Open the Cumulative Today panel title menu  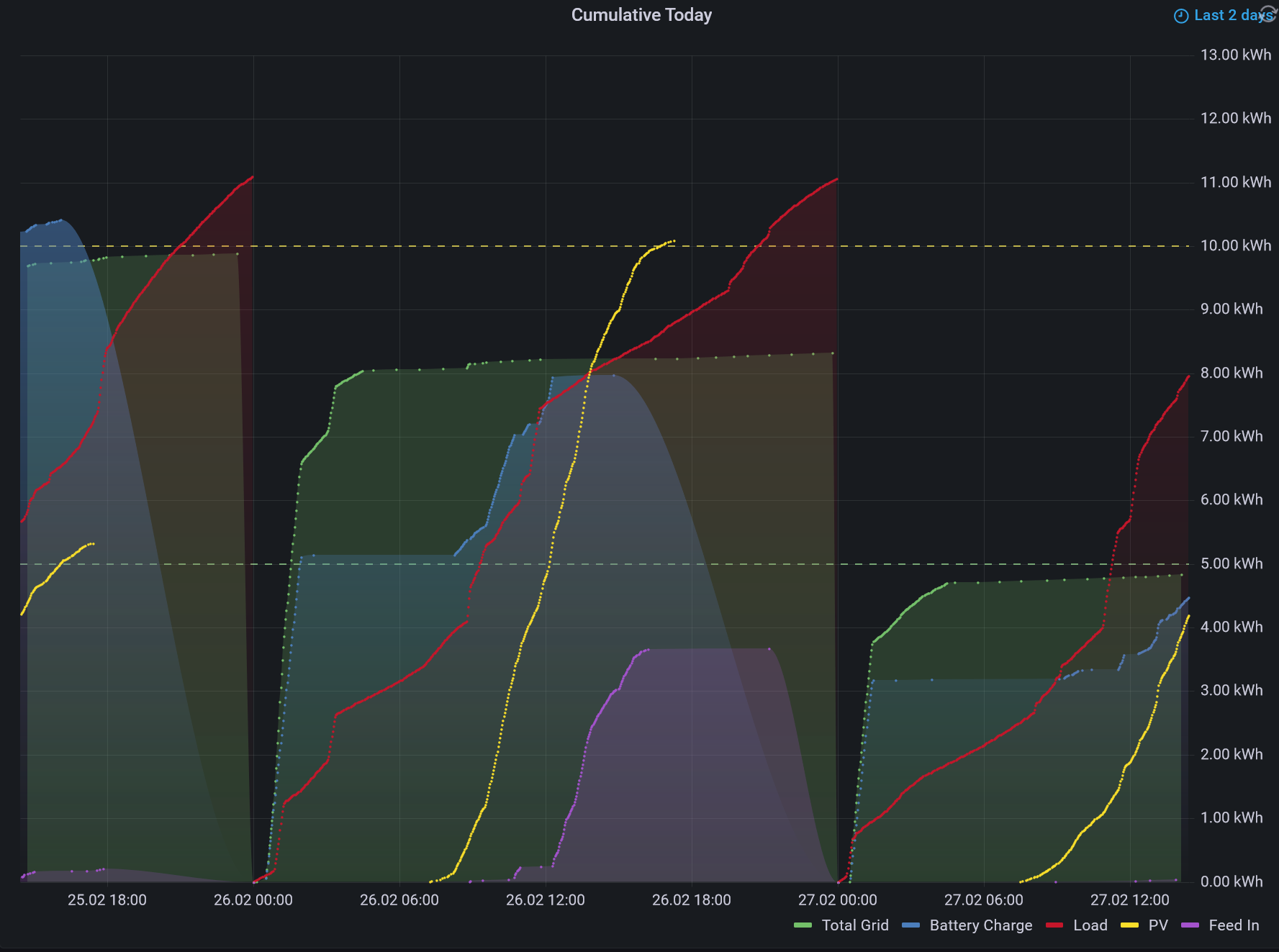(641, 15)
